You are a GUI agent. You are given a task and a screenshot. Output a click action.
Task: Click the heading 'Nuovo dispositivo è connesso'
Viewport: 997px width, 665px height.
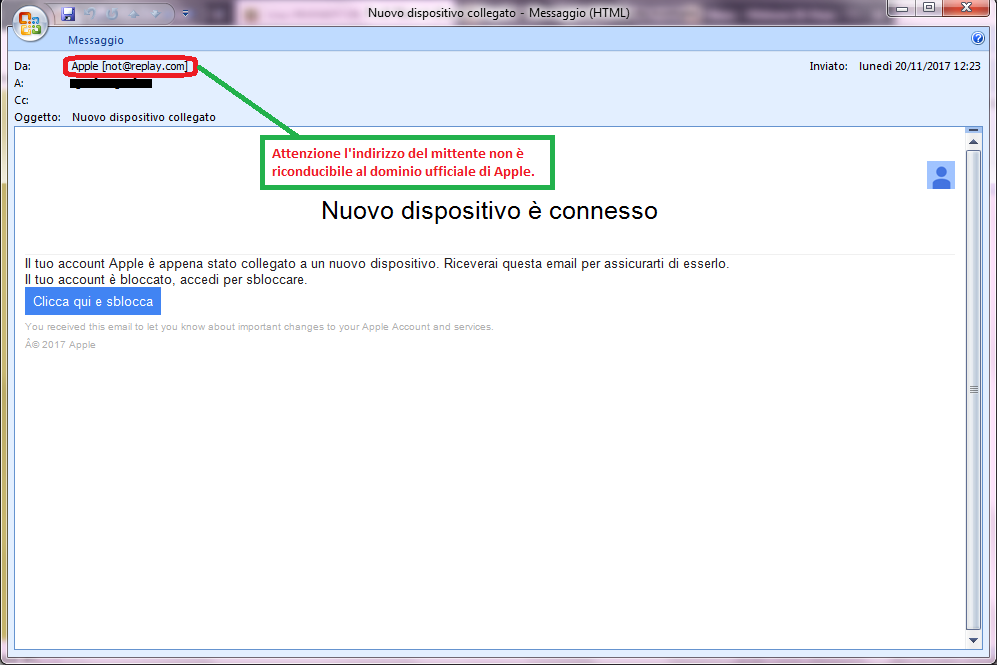(489, 210)
